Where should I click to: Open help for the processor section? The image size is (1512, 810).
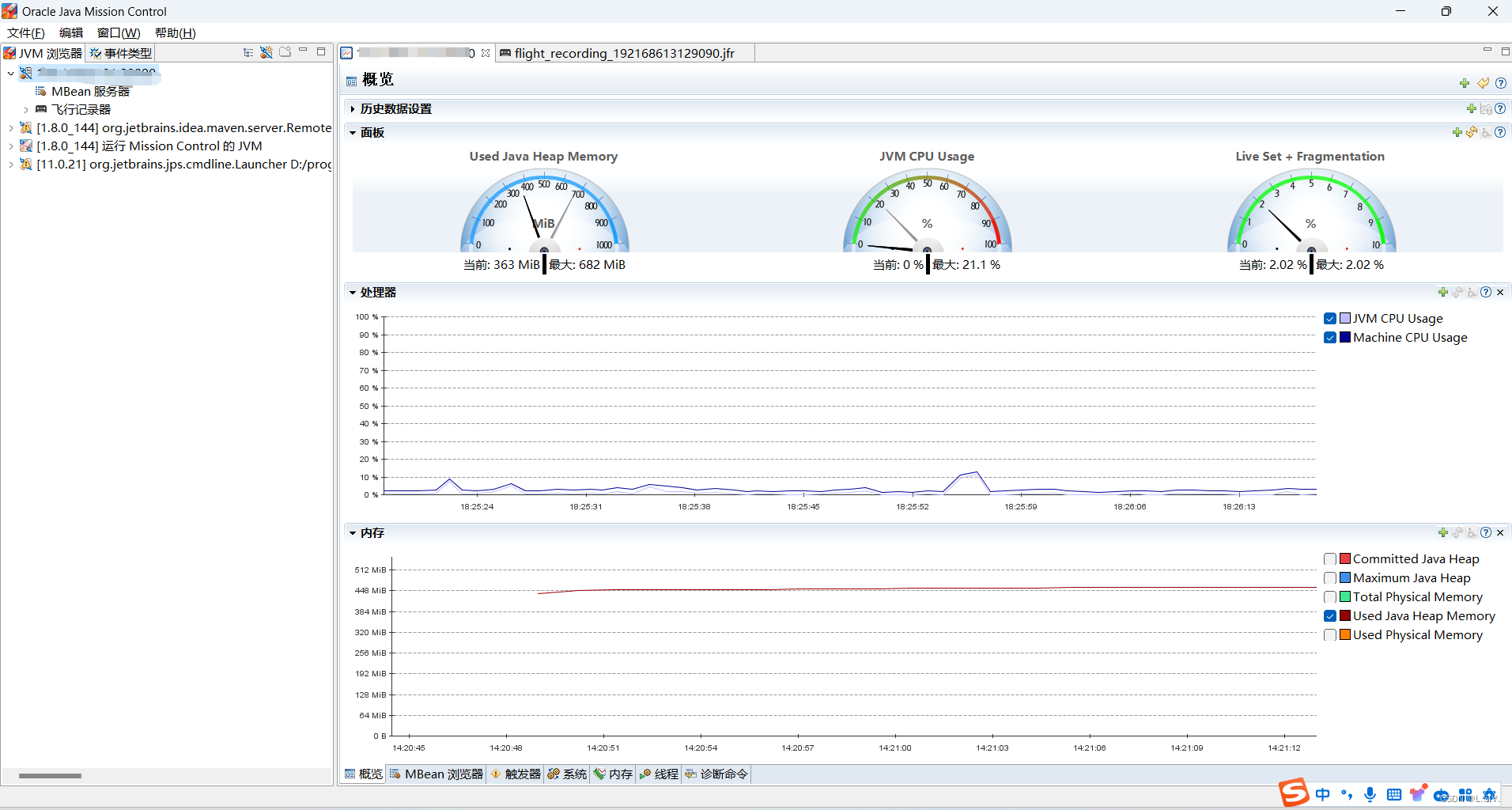tap(1486, 292)
